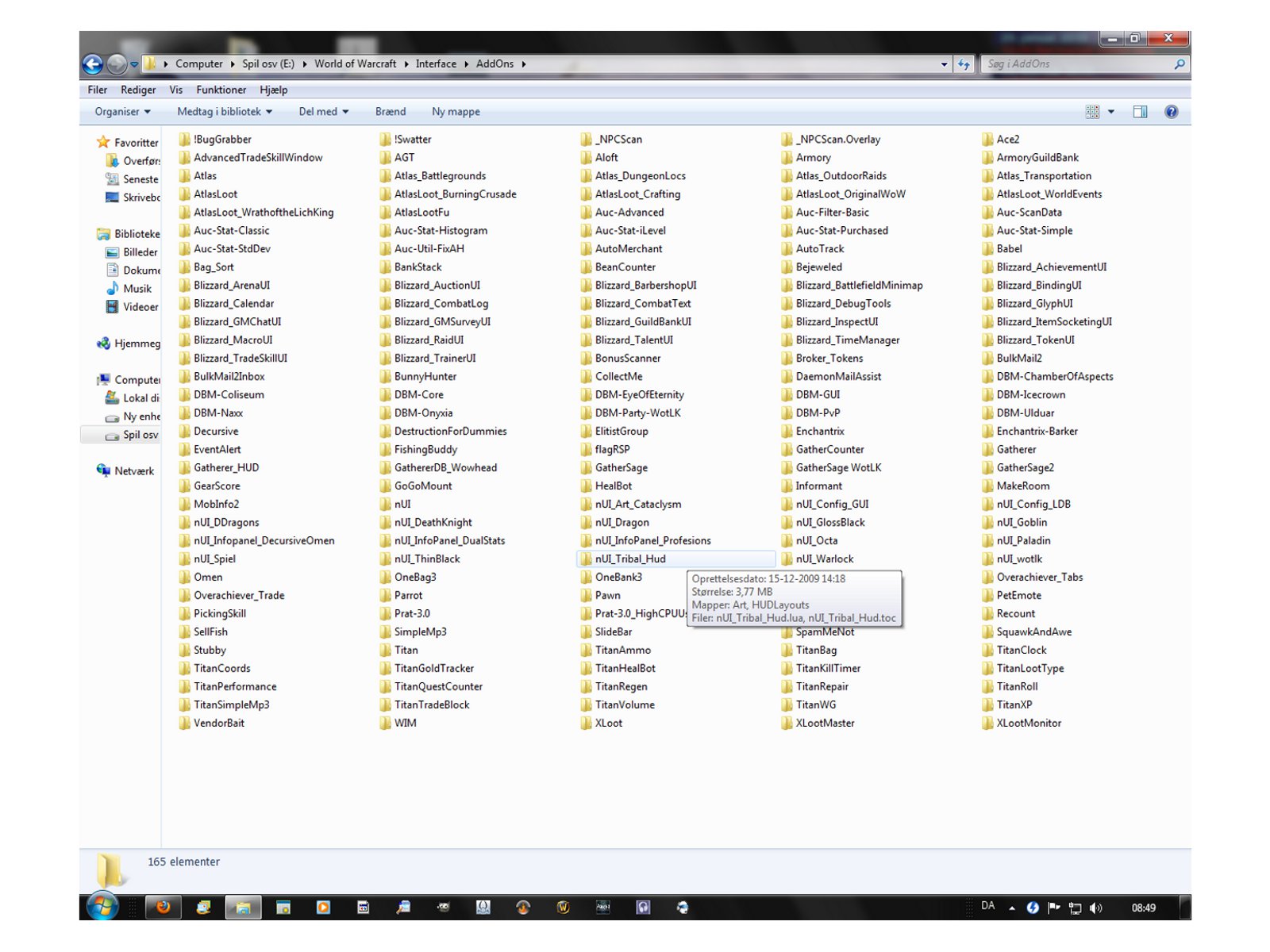This screenshot has height=952, width=1270.
Task: Select the Spil osv drive in the sidebar
Action: click(x=139, y=434)
